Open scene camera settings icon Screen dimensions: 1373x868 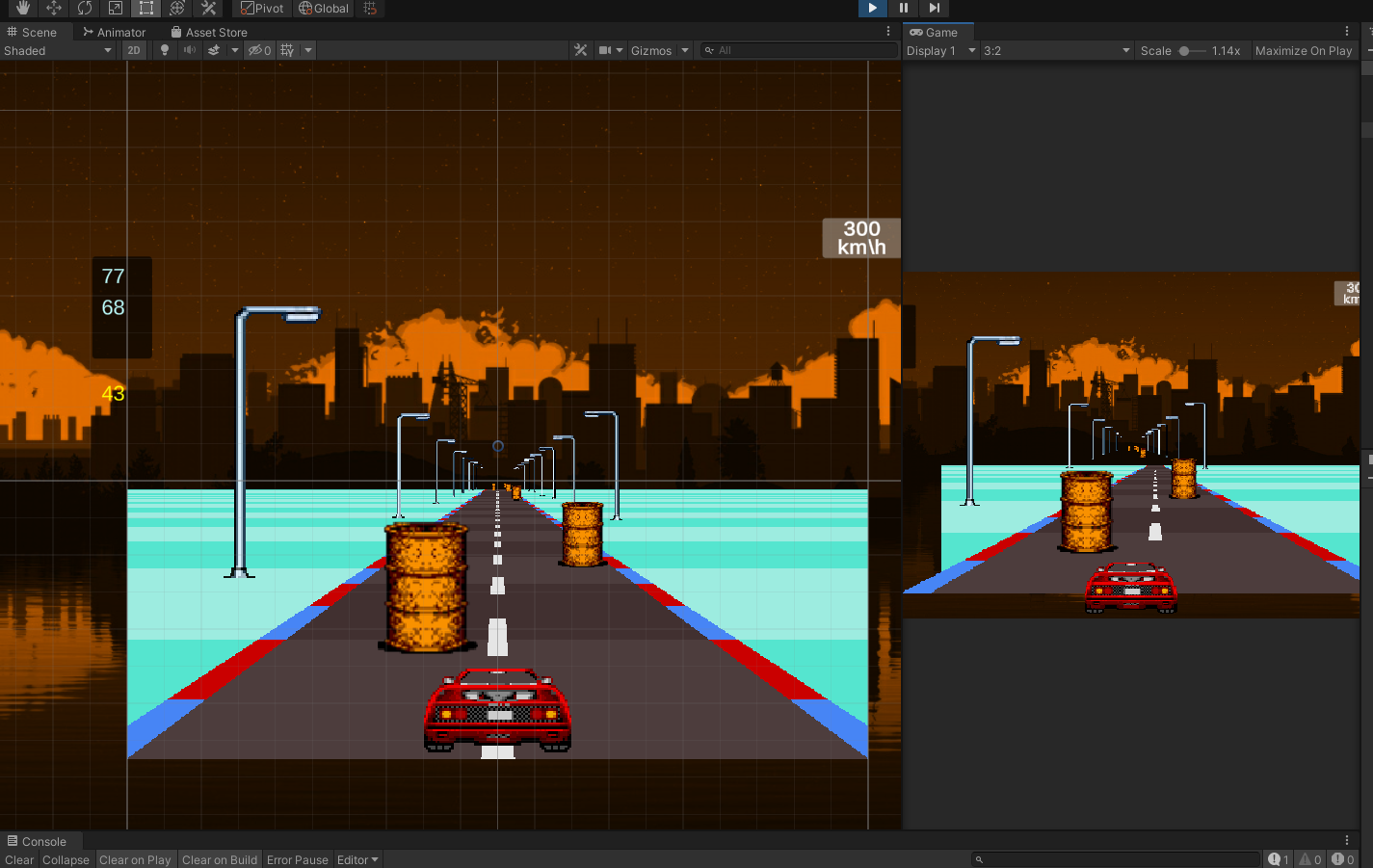coord(605,50)
